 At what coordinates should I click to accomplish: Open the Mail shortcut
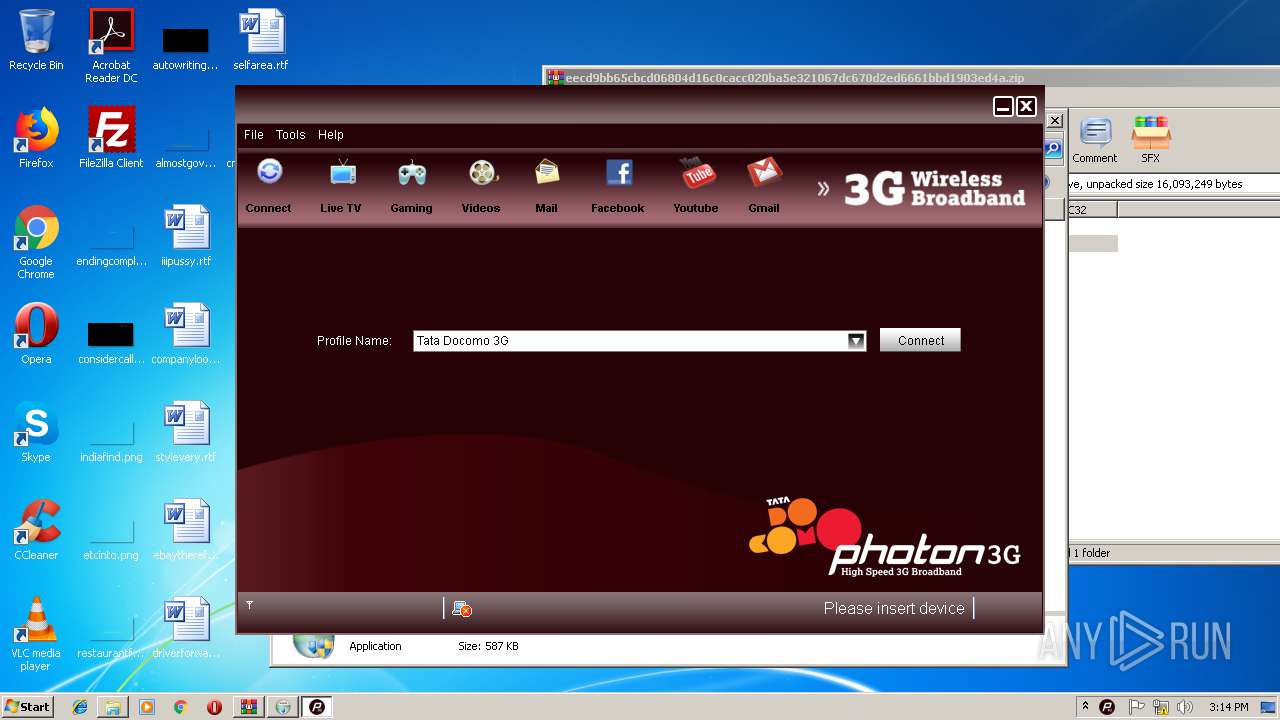tap(546, 173)
